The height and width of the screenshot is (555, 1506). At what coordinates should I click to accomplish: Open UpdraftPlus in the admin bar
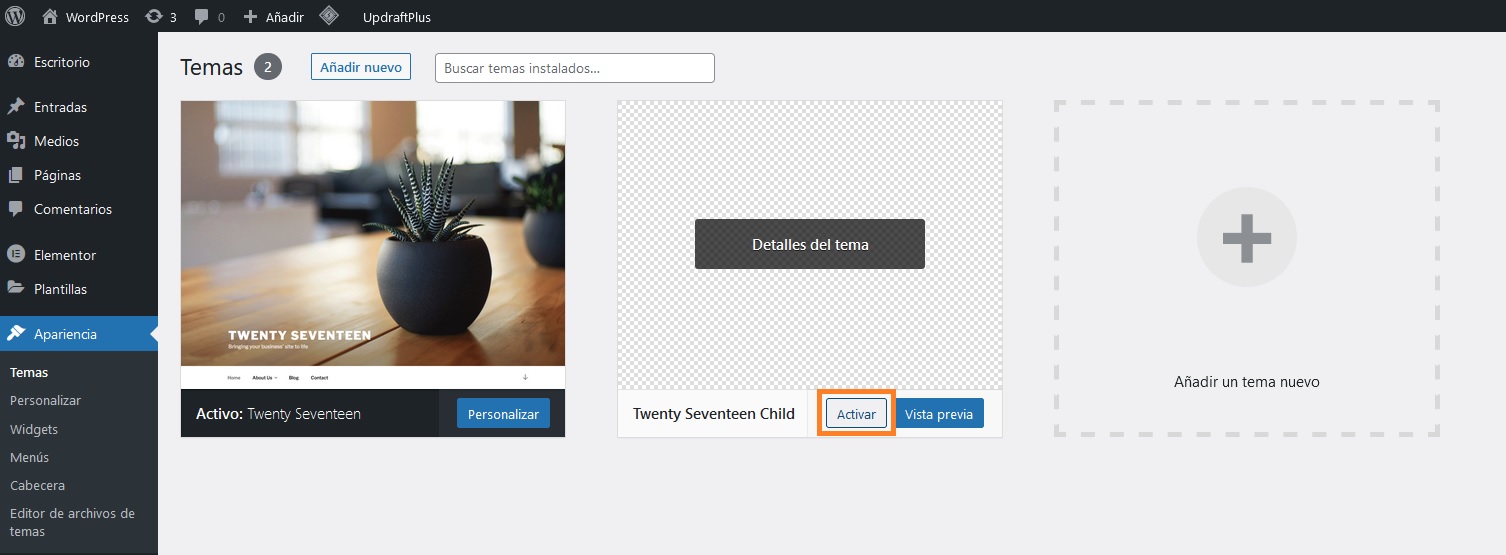click(396, 17)
